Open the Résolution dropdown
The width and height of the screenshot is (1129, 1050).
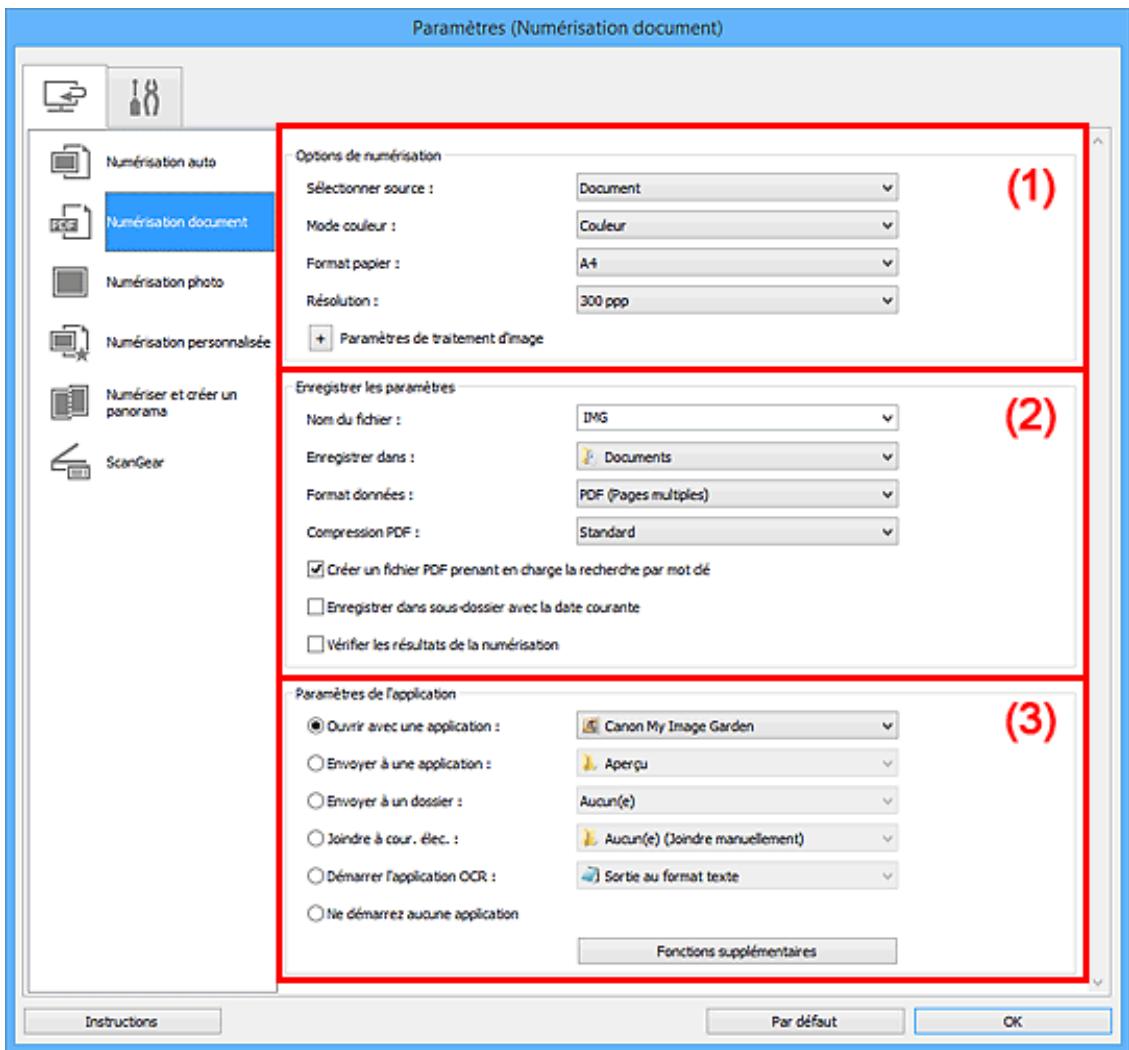(737, 300)
